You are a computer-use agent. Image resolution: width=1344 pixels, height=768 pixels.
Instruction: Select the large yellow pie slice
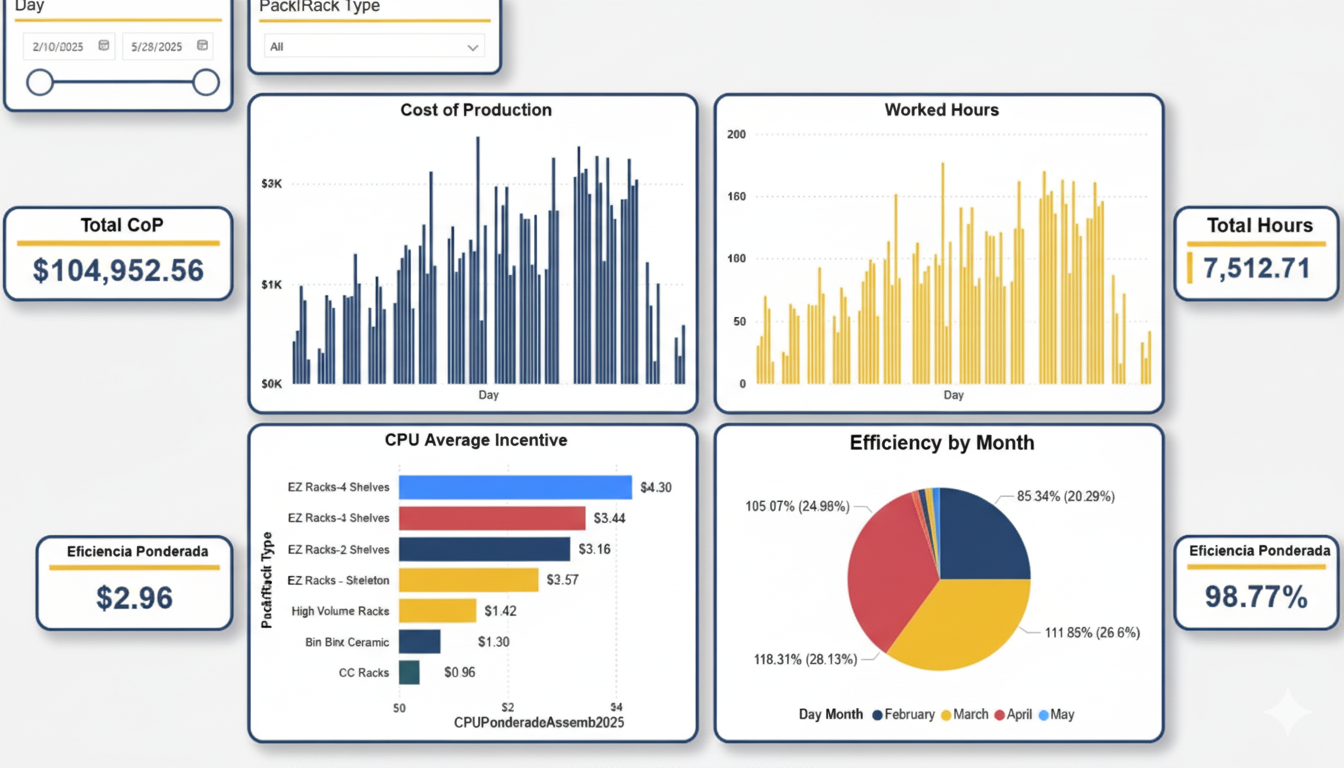[x=960, y=620]
